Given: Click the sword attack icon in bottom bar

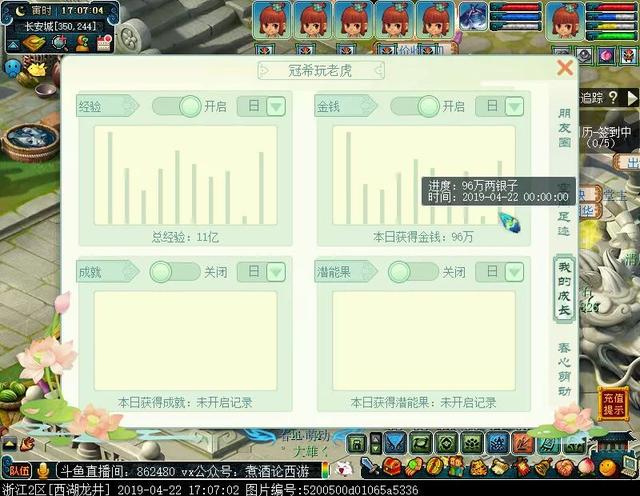Looking at the screenshot, I should tap(369, 467).
